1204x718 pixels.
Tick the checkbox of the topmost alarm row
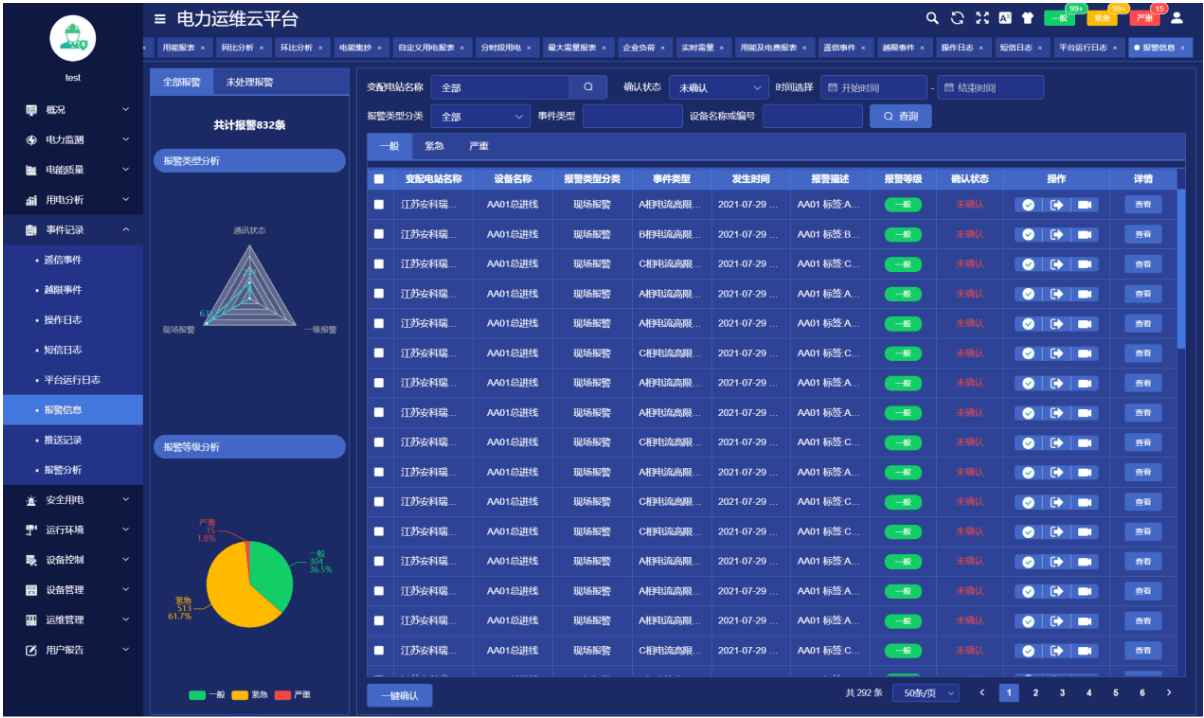[x=379, y=204]
